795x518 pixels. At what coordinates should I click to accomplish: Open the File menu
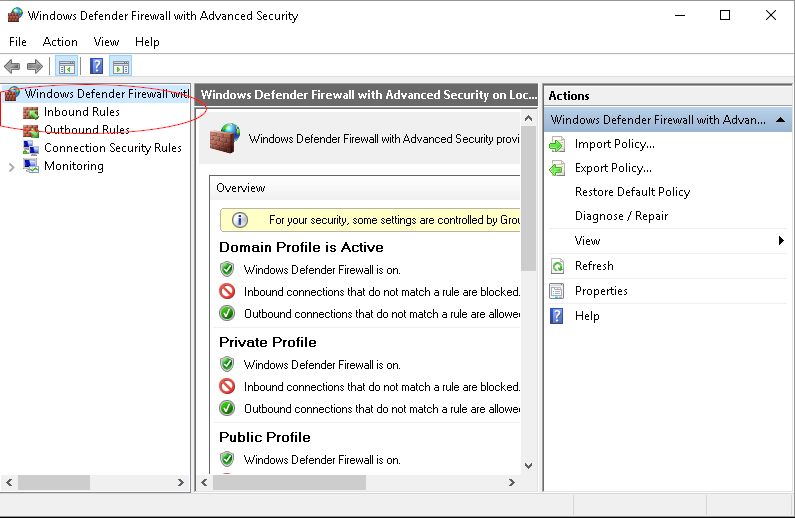click(x=18, y=42)
